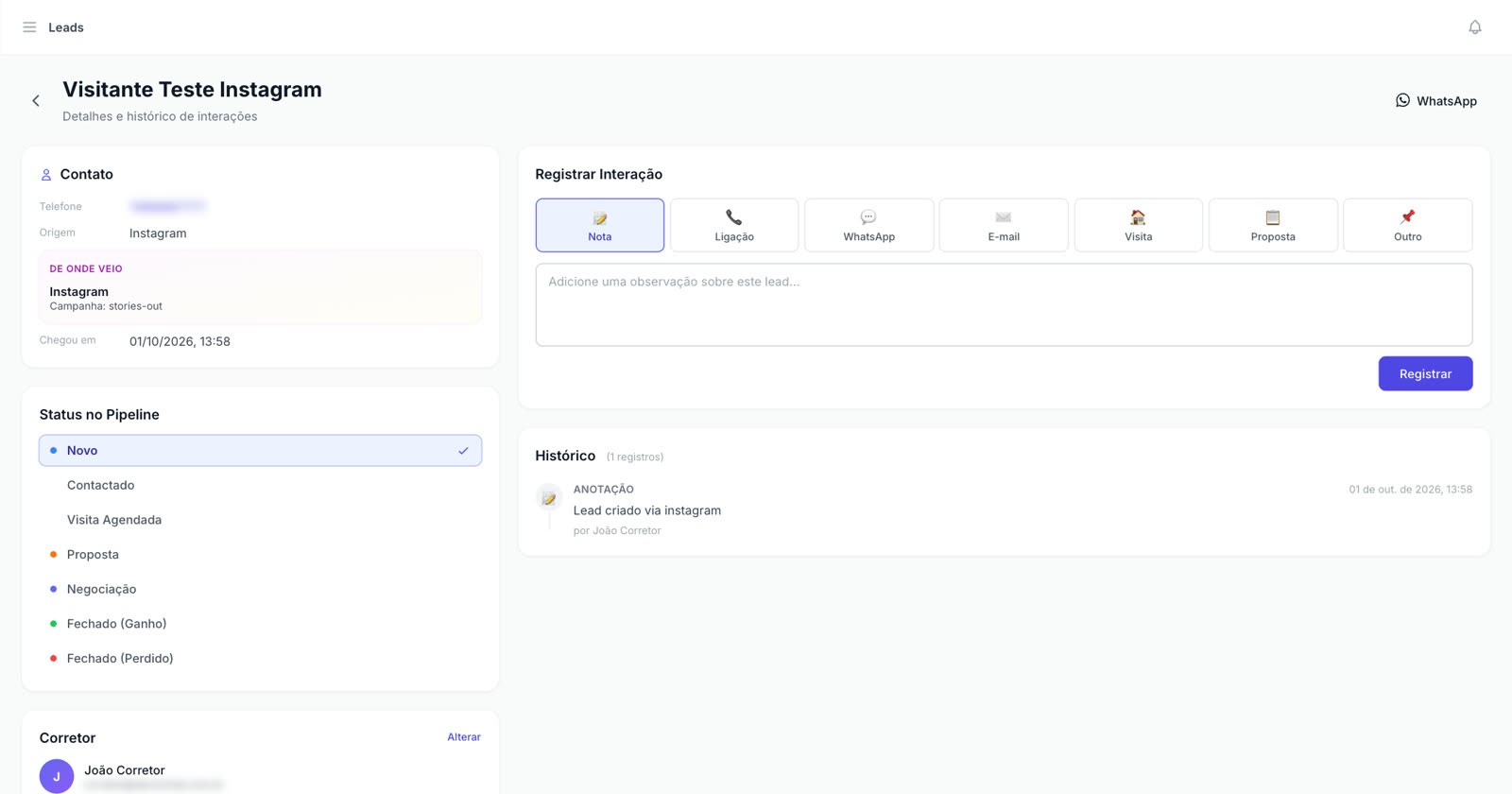
Task: Click the arrival date '01/10/2026, 13:58'
Action: coord(180,341)
